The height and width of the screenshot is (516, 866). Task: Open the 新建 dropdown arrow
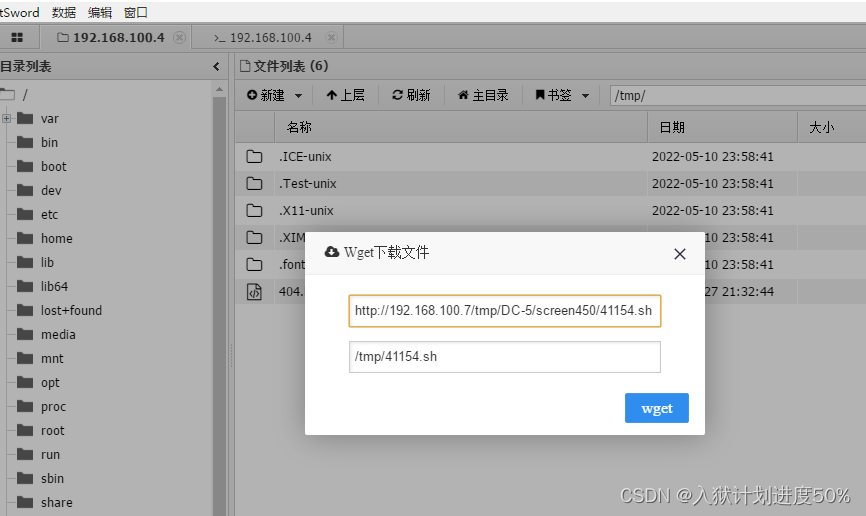tap(298, 96)
